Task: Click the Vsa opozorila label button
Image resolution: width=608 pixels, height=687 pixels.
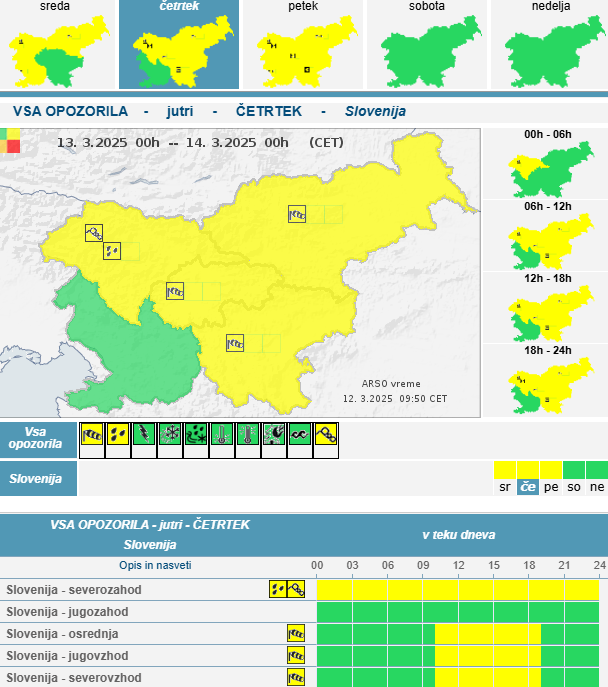Action: [37, 436]
